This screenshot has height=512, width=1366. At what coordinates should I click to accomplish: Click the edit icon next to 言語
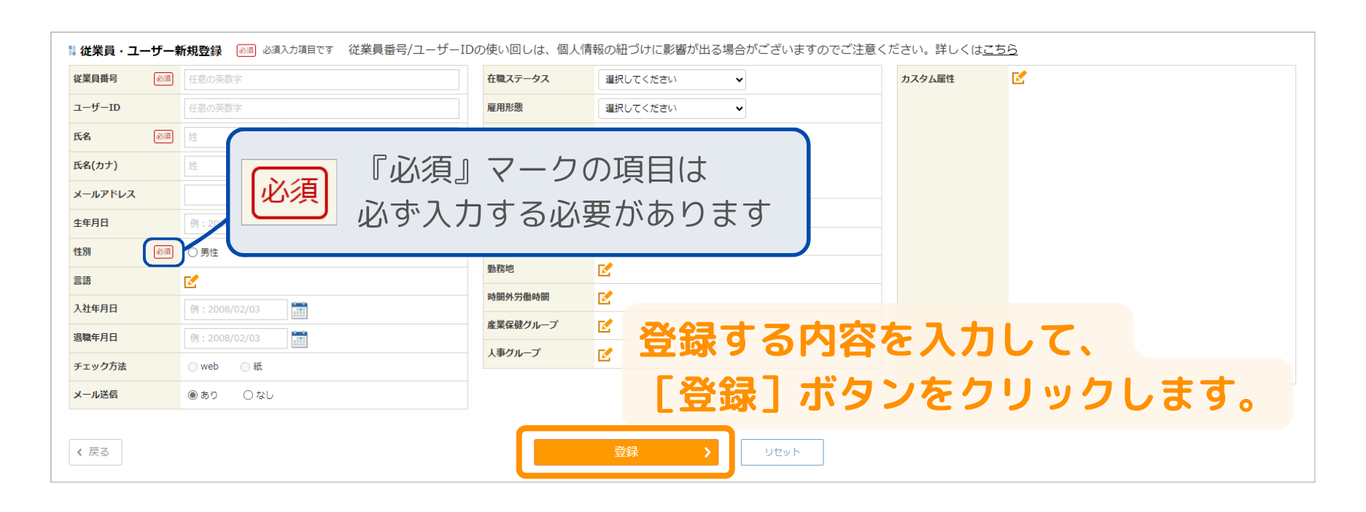191,281
